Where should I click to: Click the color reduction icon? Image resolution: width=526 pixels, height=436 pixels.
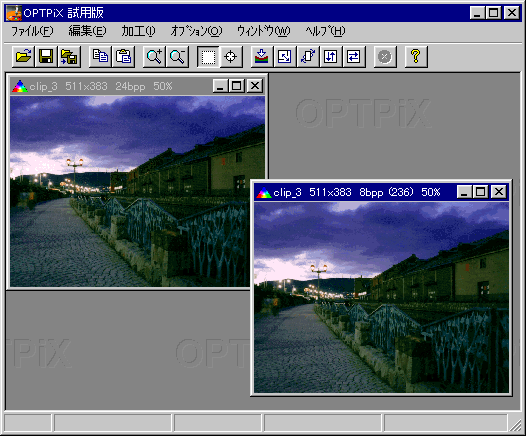(262, 56)
